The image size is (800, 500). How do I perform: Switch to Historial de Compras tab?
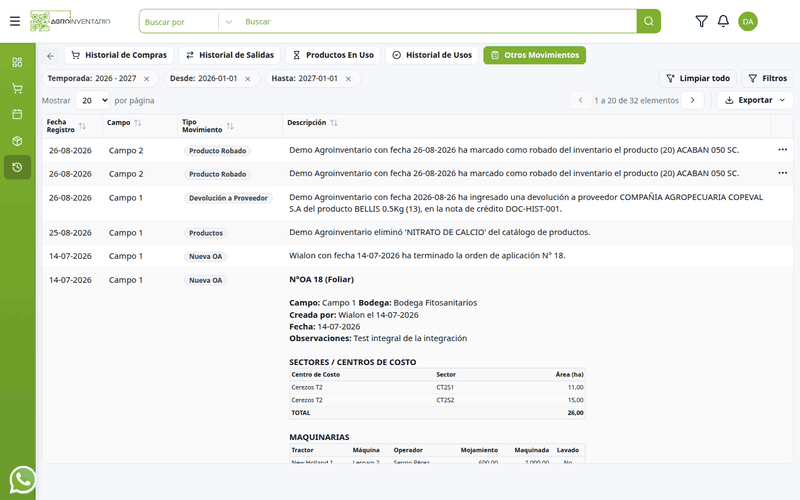(x=119, y=55)
